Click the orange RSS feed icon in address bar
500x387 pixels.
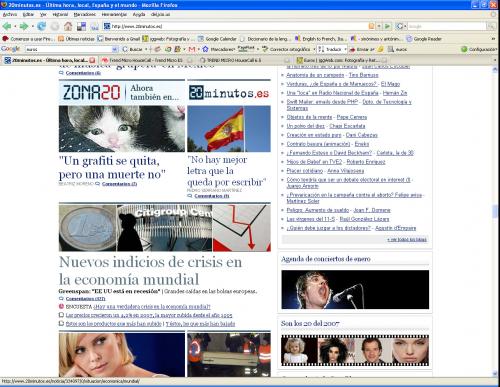[x=371, y=26]
